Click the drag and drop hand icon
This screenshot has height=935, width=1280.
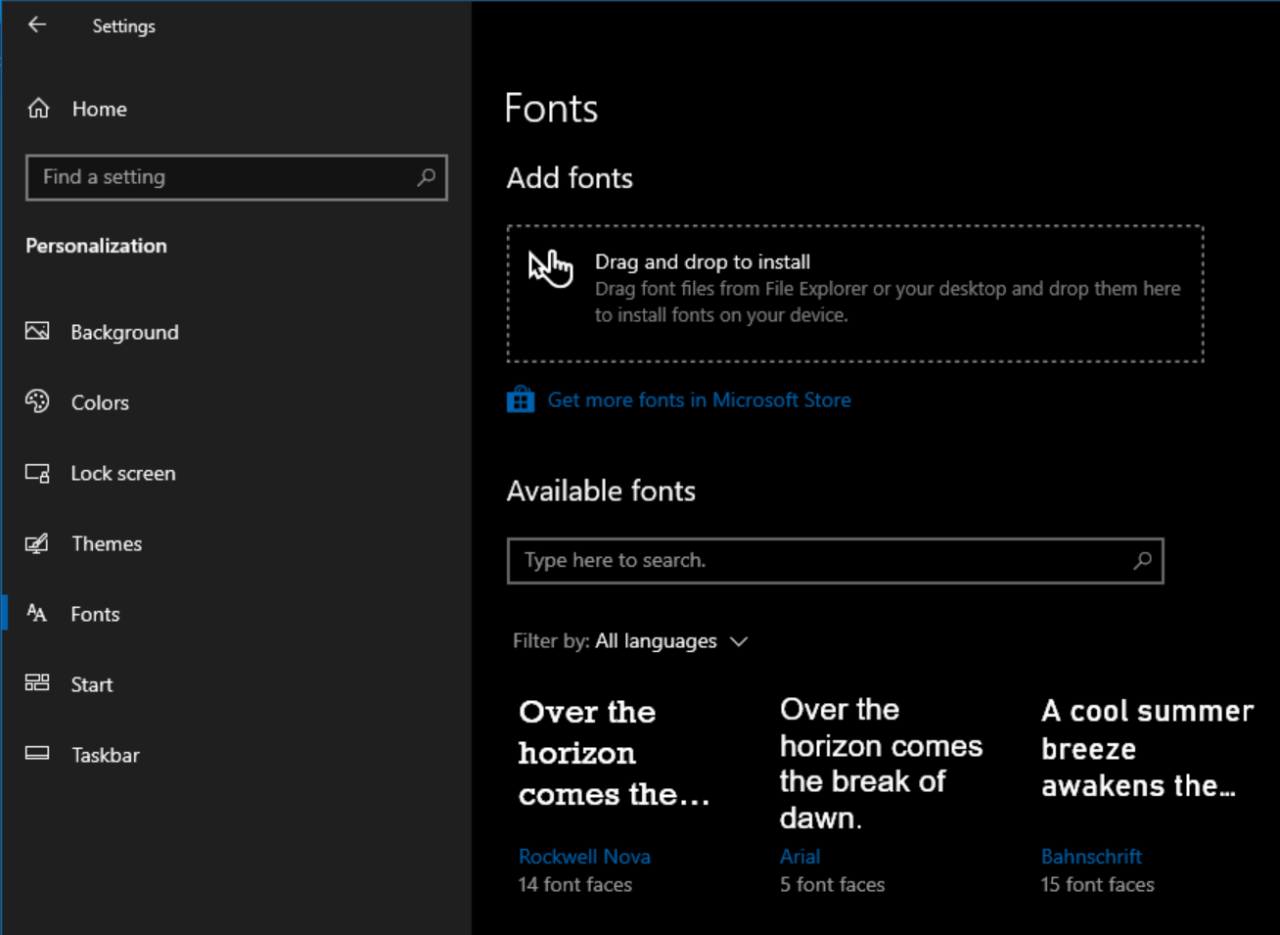click(551, 268)
